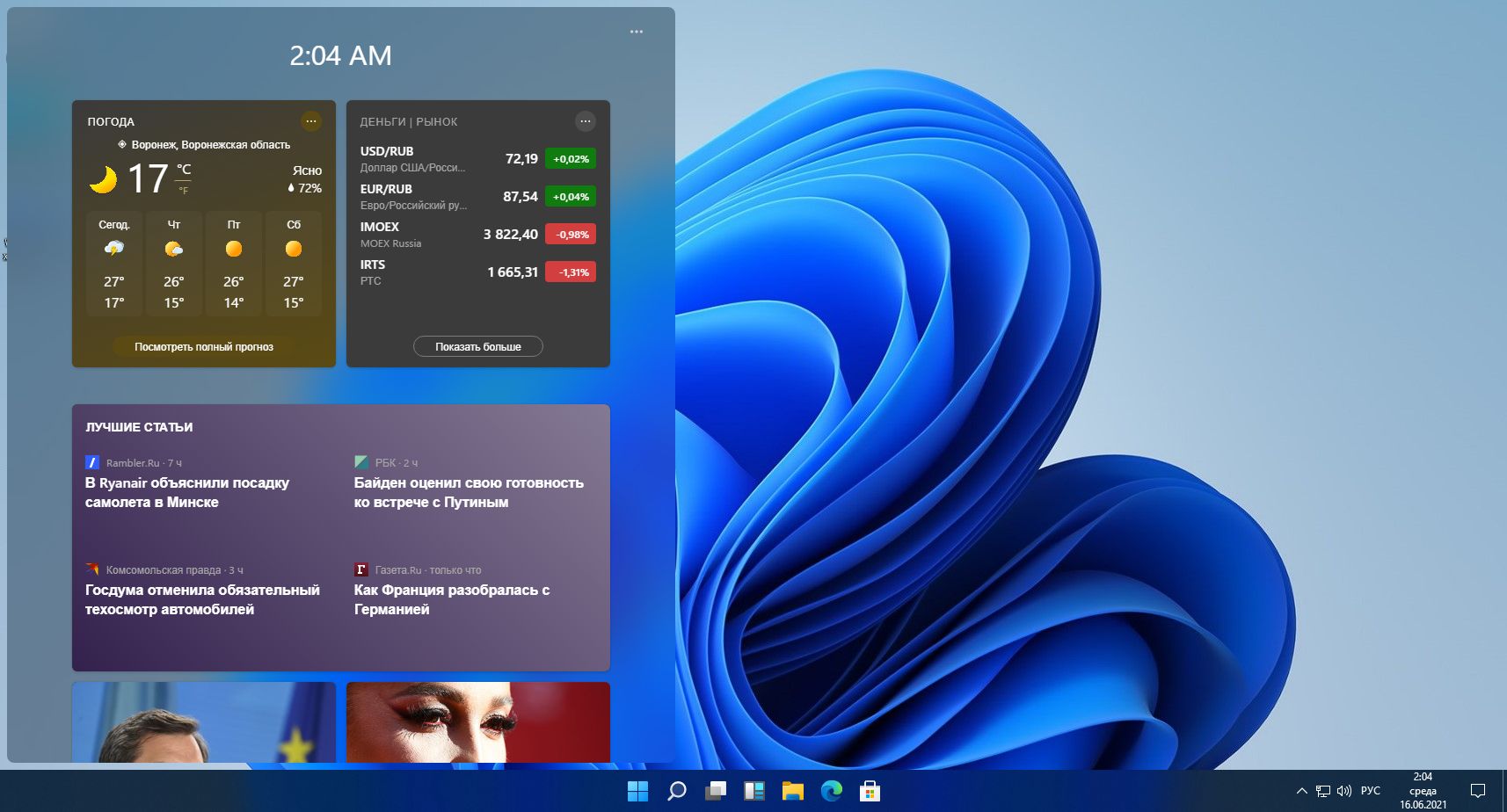Click the crescent moon weather icon
Image resolution: width=1507 pixels, height=812 pixels.
click(x=104, y=179)
